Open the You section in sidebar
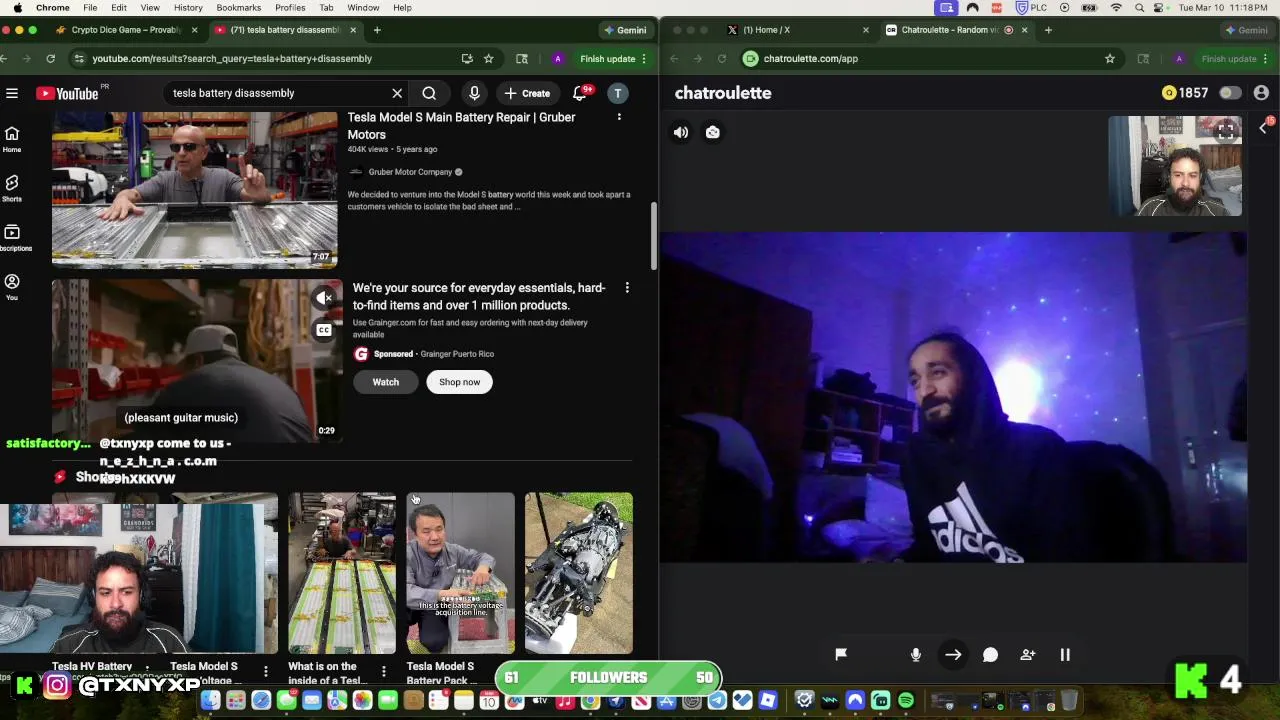Screen dimensions: 1280x720 click(12, 287)
